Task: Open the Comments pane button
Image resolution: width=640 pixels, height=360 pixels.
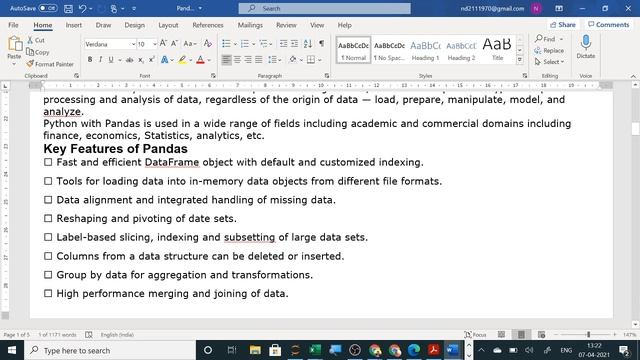Action: (609, 25)
